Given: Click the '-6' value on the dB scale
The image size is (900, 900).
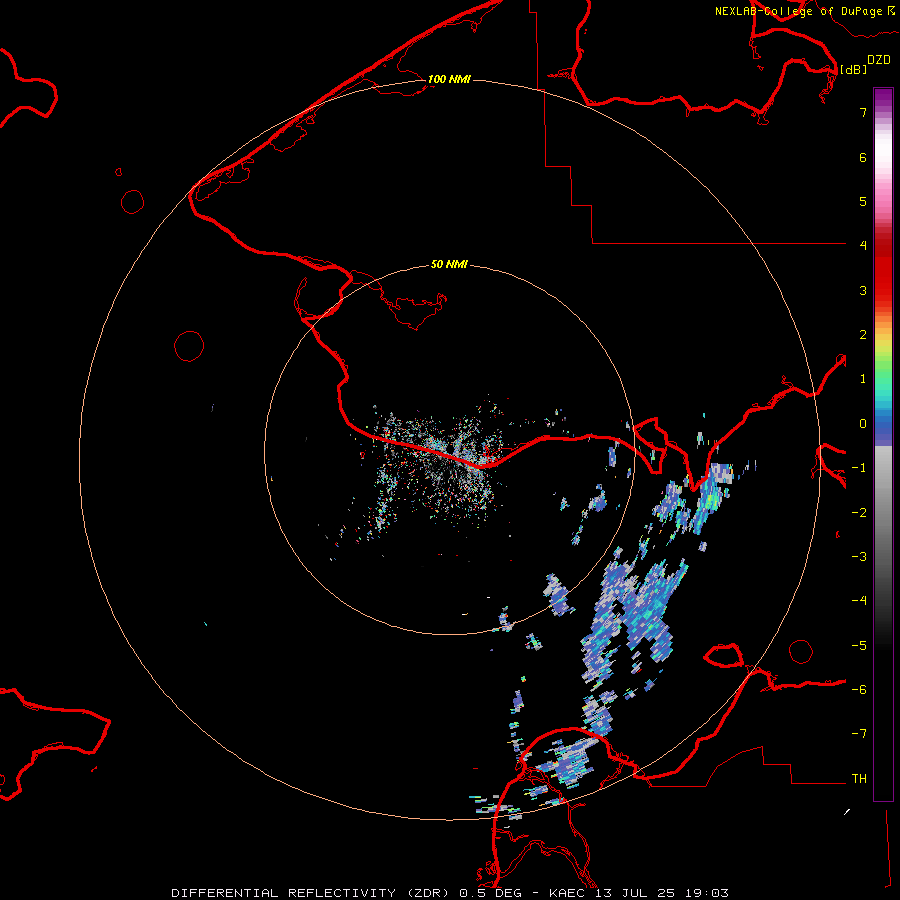Looking at the screenshot, I should pyautogui.click(x=859, y=690).
